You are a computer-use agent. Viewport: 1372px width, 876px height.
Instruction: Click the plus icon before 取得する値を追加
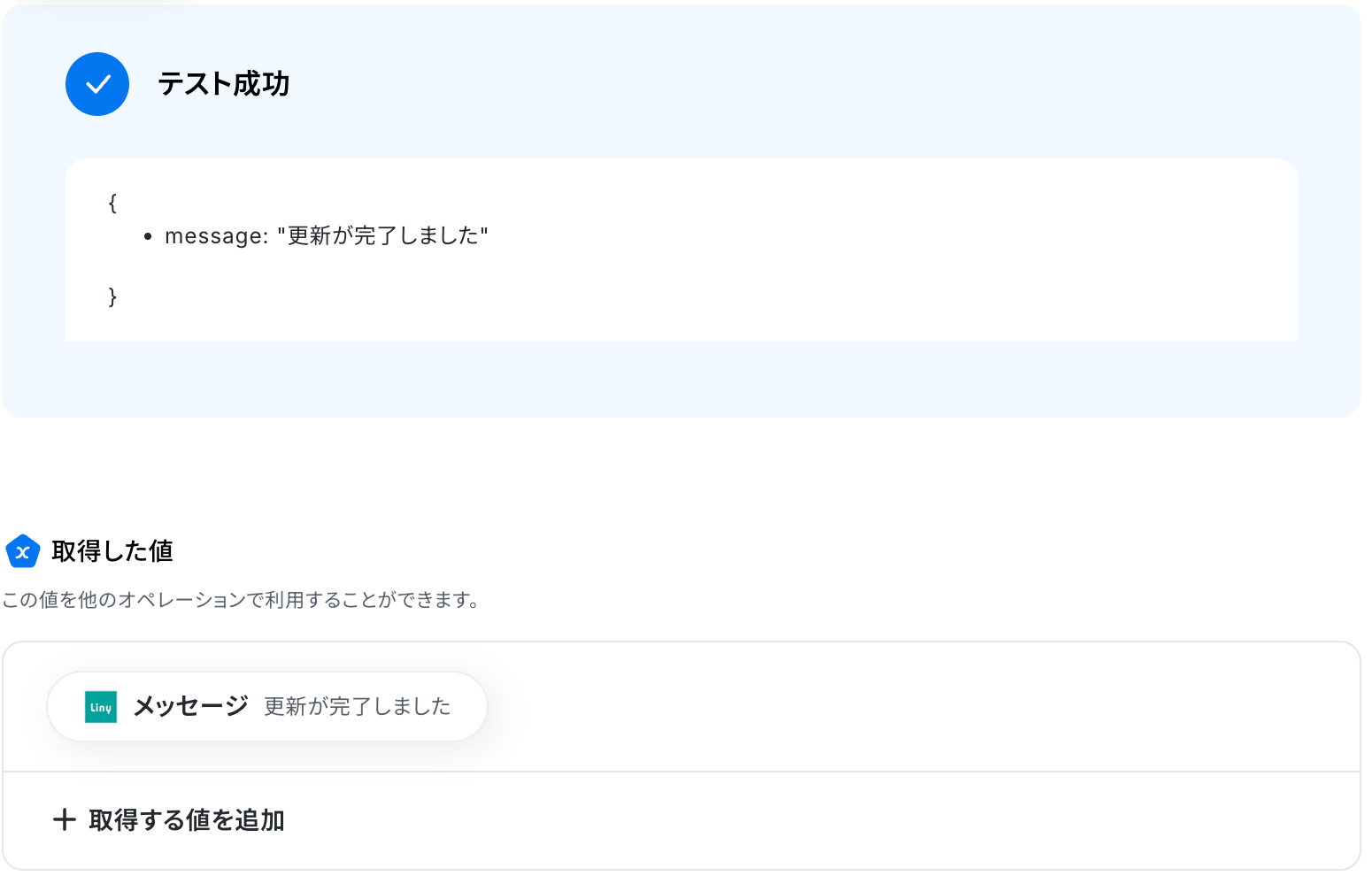[x=65, y=819]
